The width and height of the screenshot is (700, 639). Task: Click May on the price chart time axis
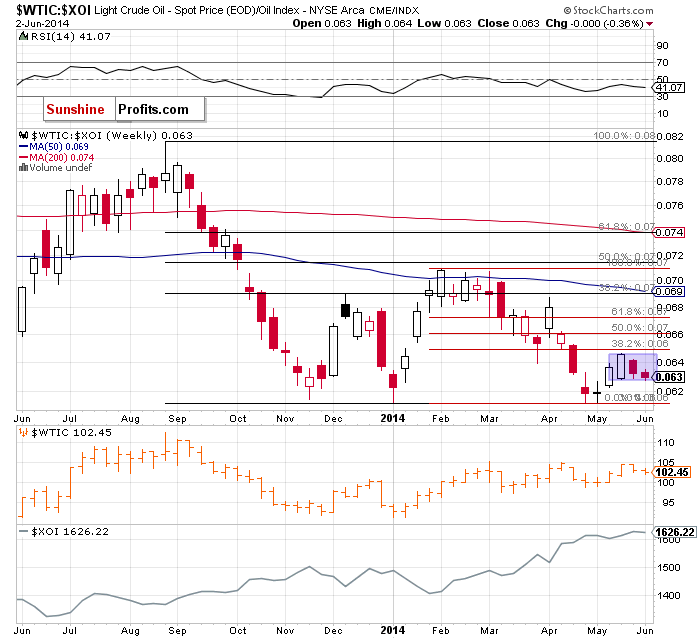[597, 419]
